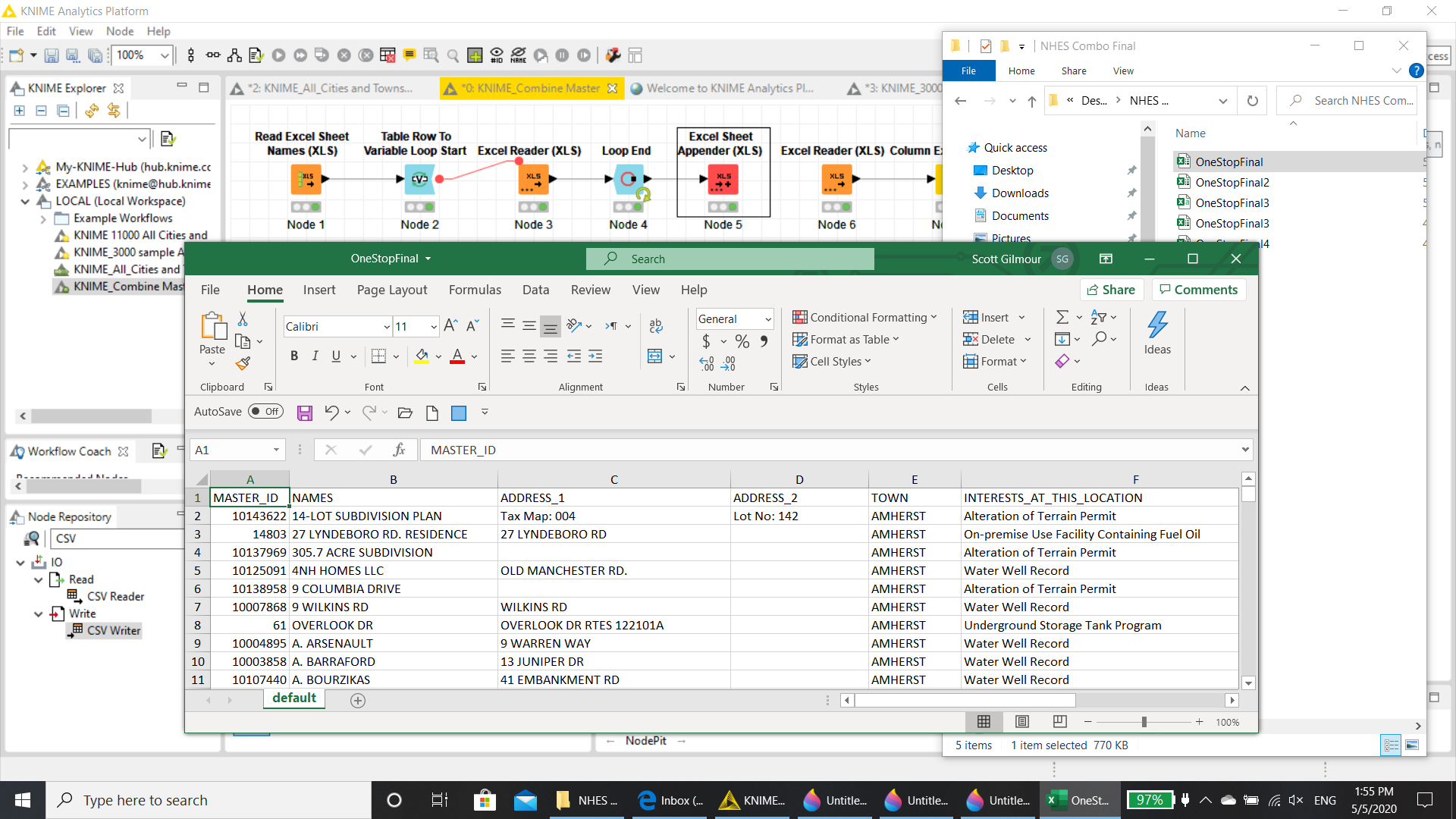This screenshot has height=819, width=1456.
Task: Click the Borders icon in Font group
Action: pyautogui.click(x=378, y=356)
